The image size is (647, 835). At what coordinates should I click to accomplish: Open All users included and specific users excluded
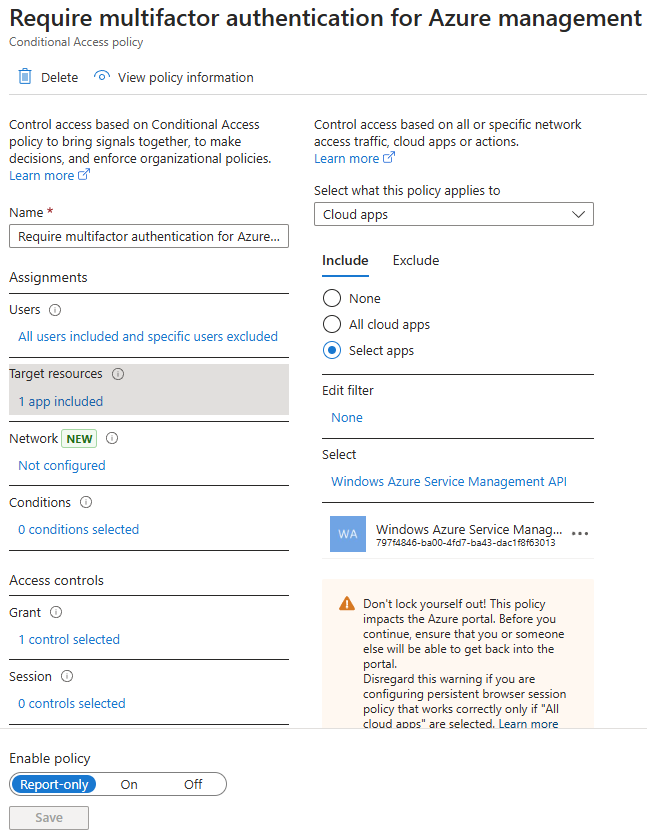pos(148,337)
